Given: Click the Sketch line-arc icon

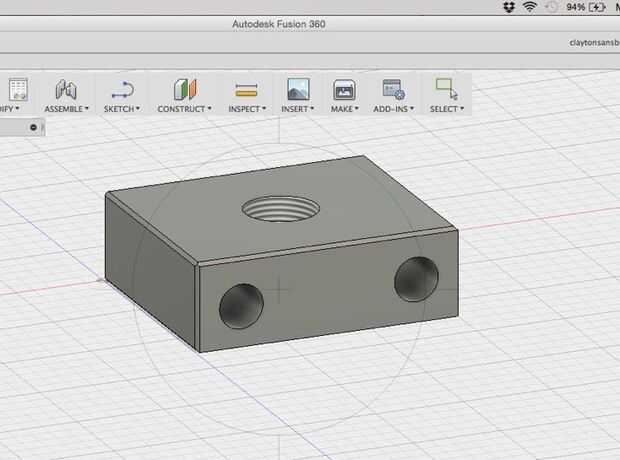Looking at the screenshot, I should coord(123,89).
